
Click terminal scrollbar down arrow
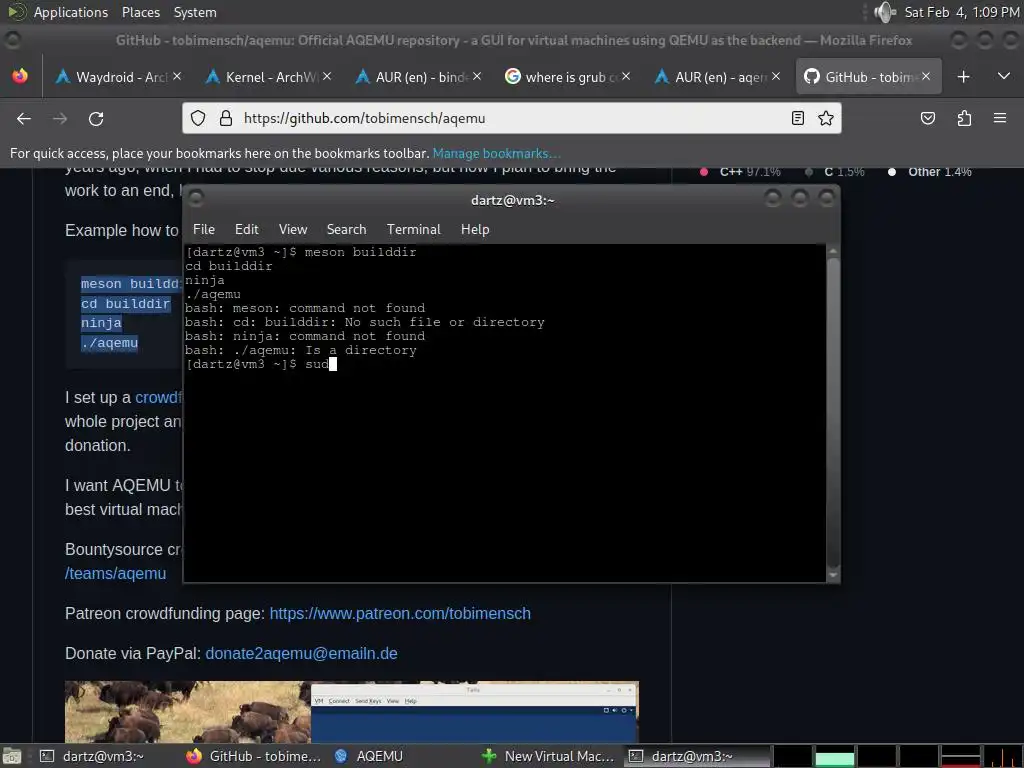833,575
